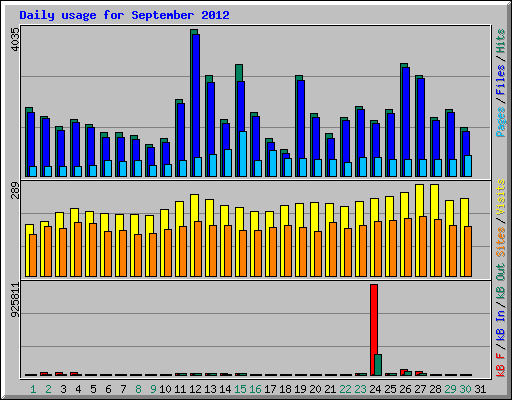The width and height of the screenshot is (512, 400).
Task: Click day 7 on the x-axis
Action: (x=123, y=389)
